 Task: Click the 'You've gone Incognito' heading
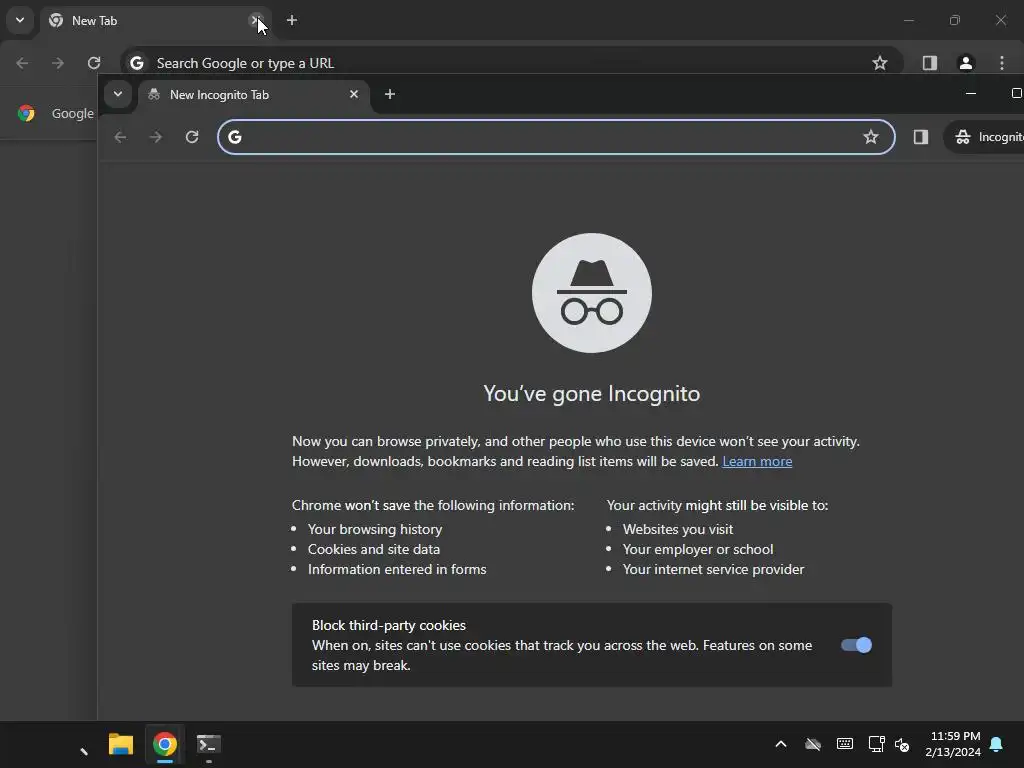(592, 393)
